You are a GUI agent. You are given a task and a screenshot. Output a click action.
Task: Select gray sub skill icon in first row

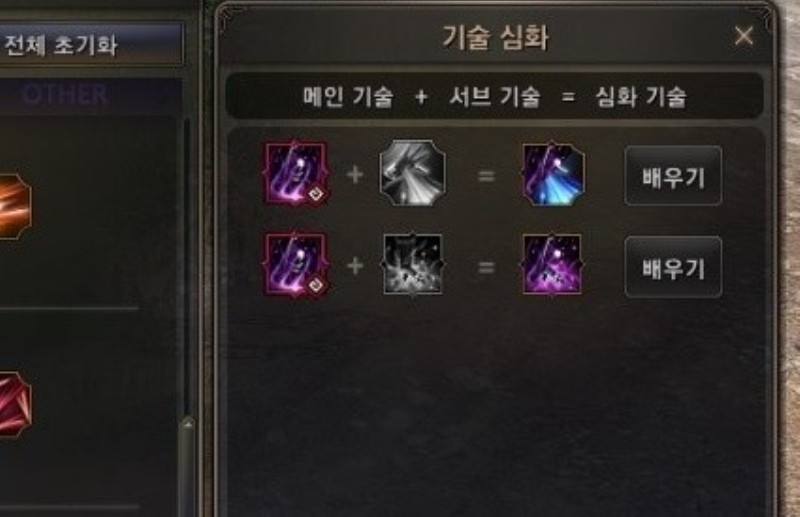pos(412,174)
